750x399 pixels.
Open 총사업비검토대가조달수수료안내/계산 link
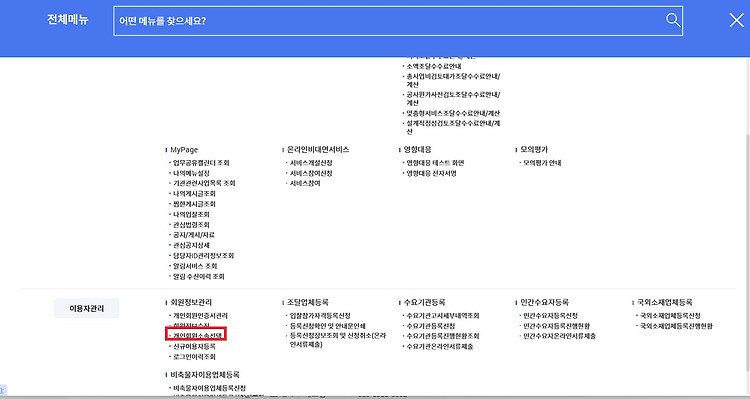(453, 80)
